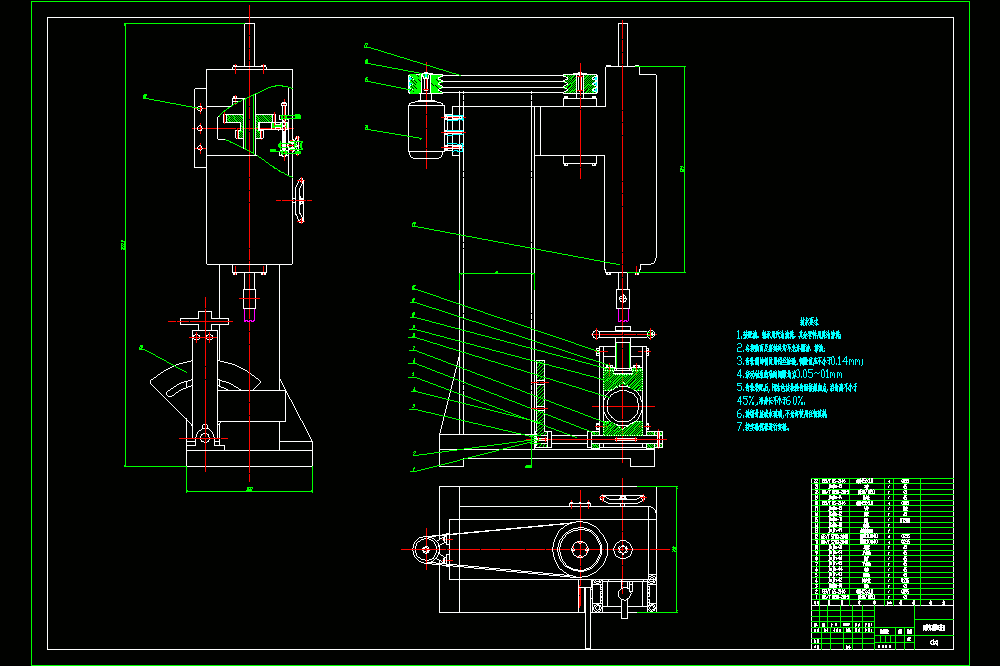
Task: Click the top row of the parts list table
Action: 882,481
